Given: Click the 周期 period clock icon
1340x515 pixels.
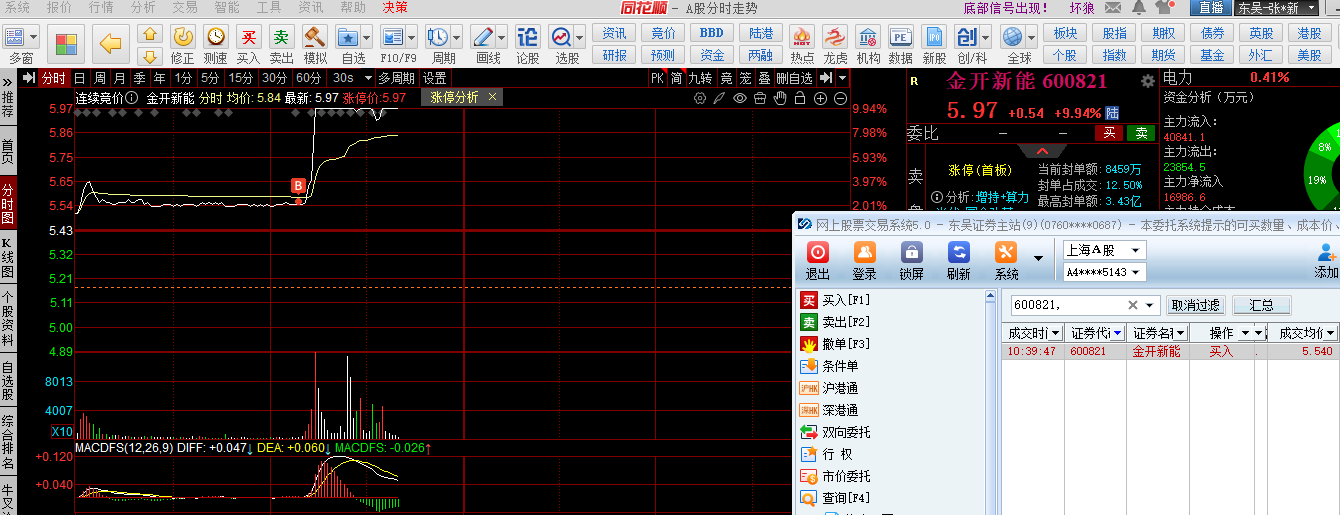Looking at the screenshot, I should pyautogui.click(x=437, y=38).
